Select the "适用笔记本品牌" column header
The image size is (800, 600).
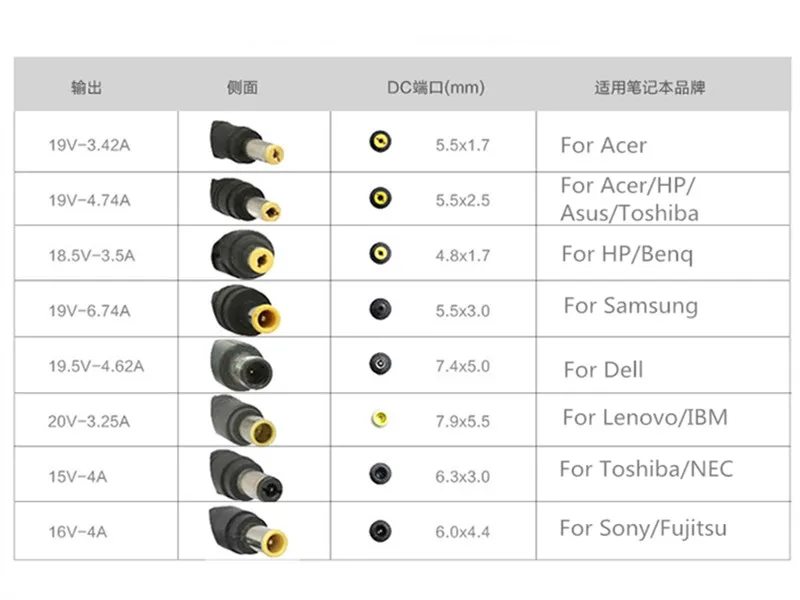pos(649,87)
